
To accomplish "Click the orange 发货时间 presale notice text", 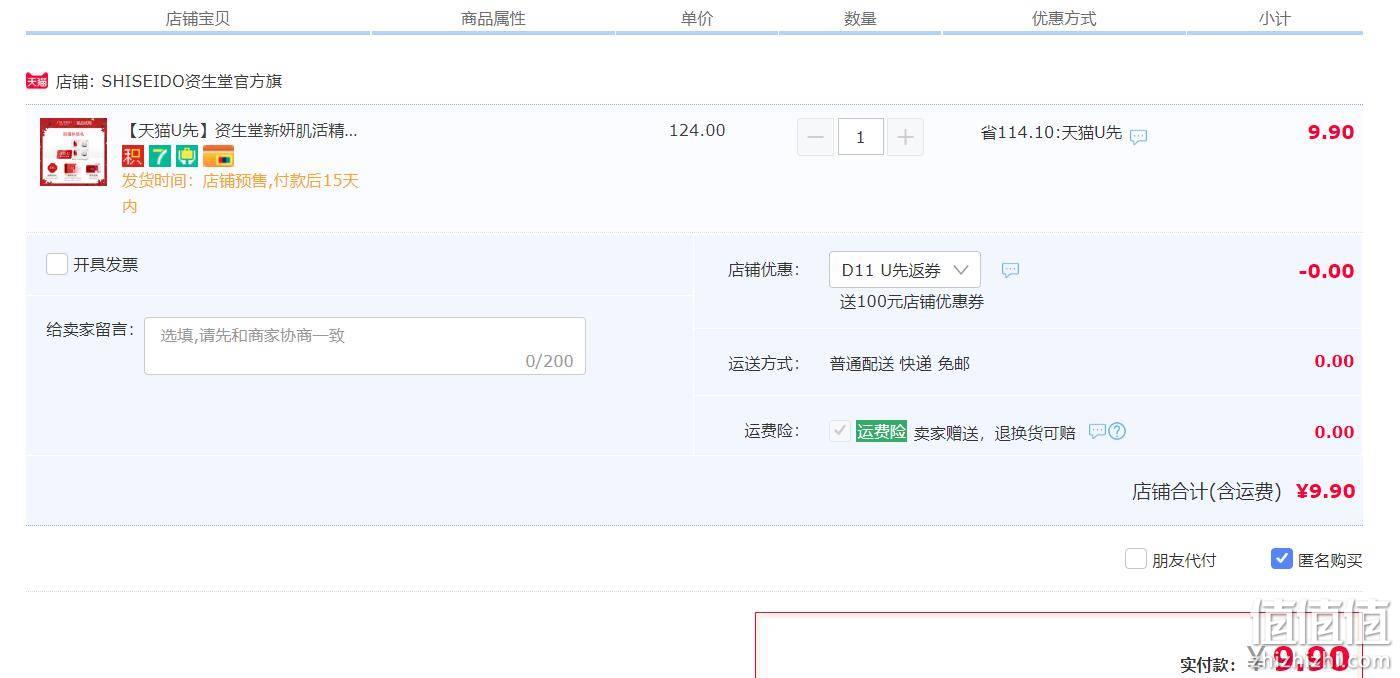I will (240, 193).
